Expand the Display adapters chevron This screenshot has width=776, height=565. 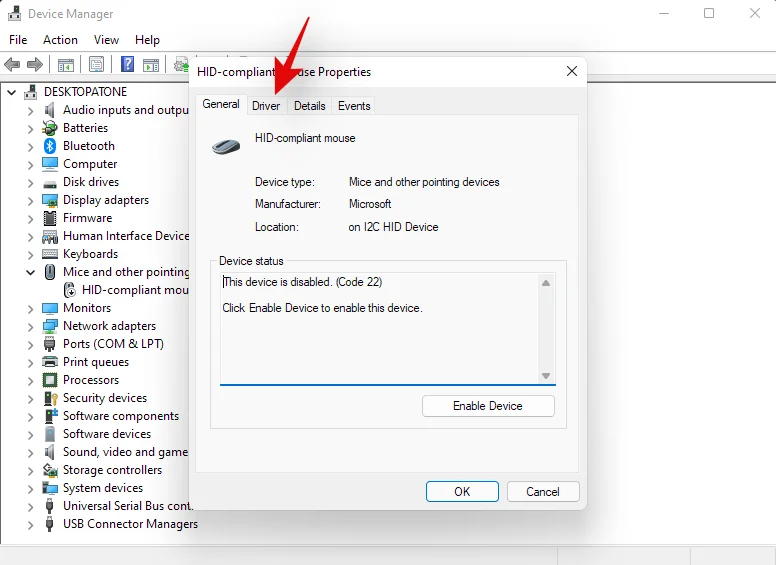30,201
